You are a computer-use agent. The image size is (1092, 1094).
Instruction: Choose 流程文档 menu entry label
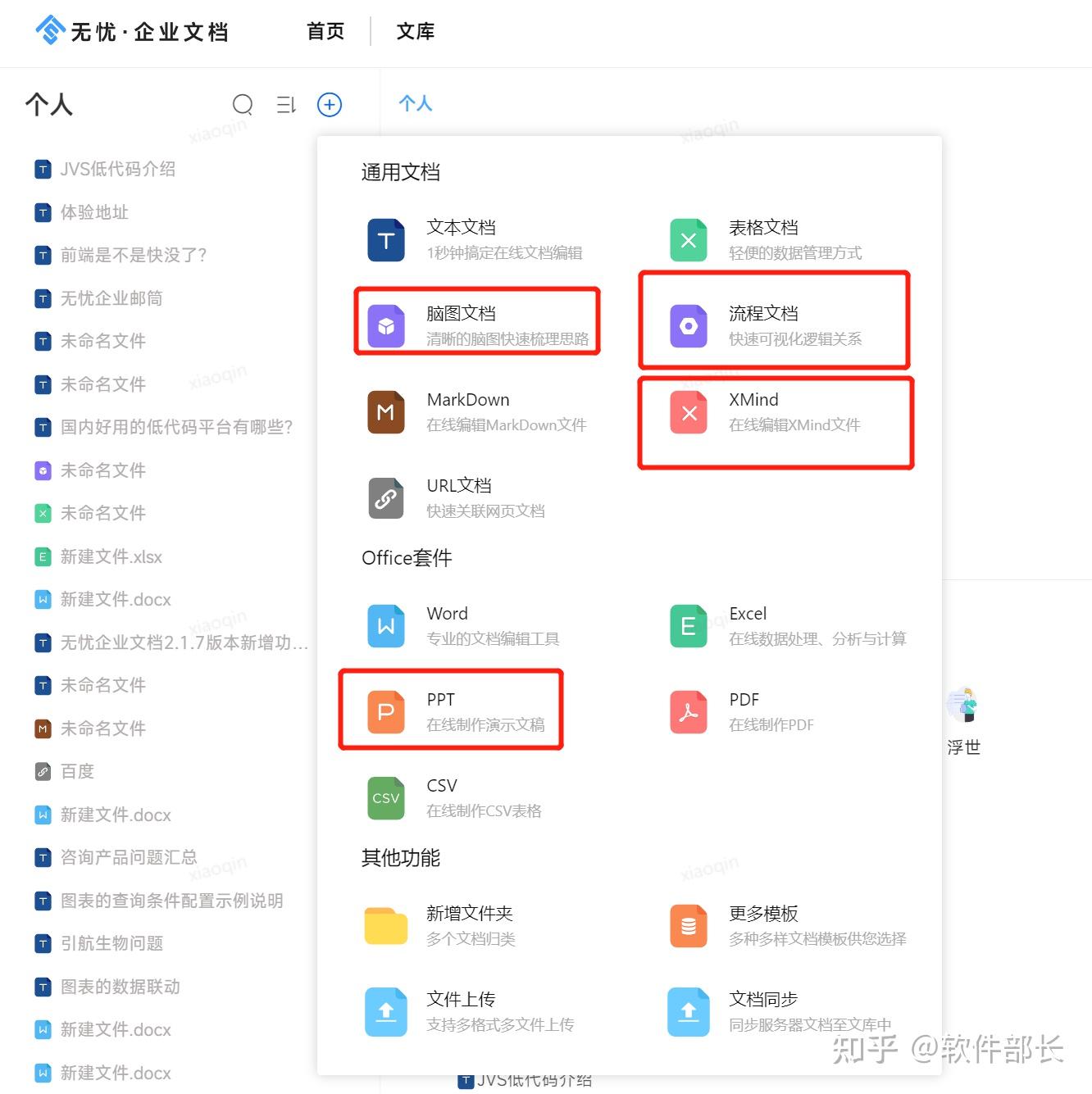(x=764, y=313)
